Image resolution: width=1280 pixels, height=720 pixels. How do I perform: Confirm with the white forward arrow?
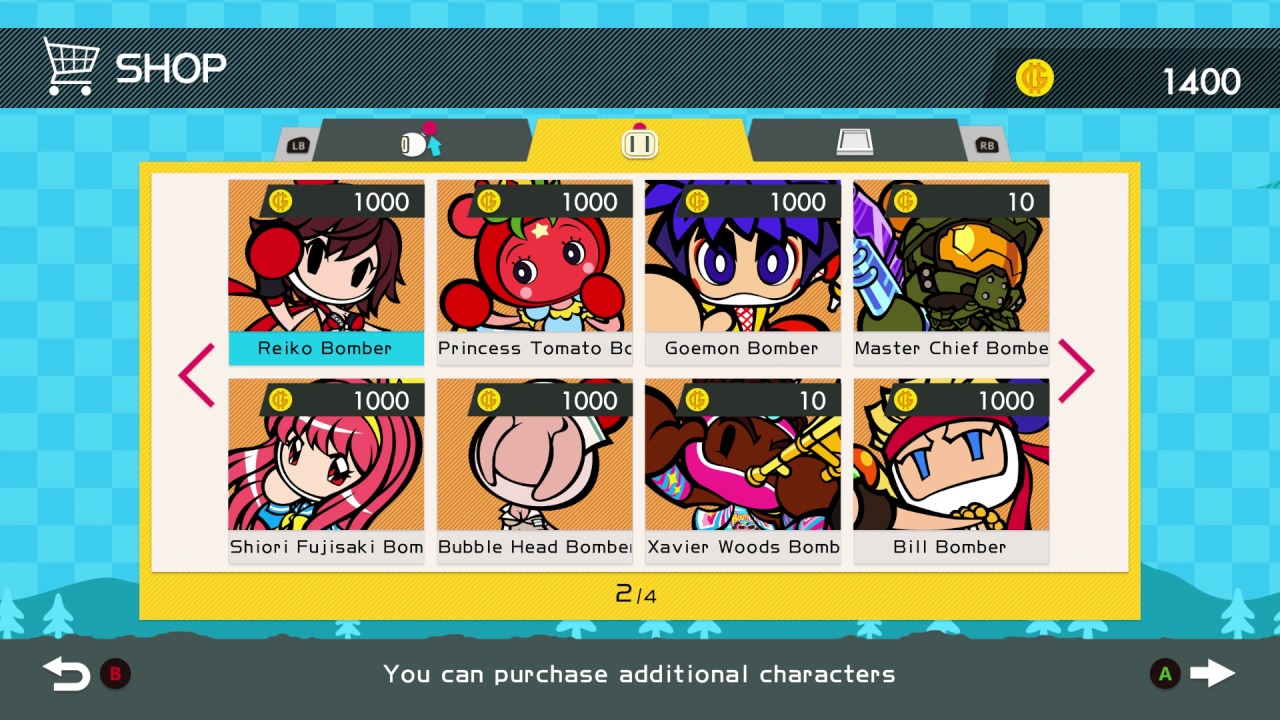(1213, 673)
